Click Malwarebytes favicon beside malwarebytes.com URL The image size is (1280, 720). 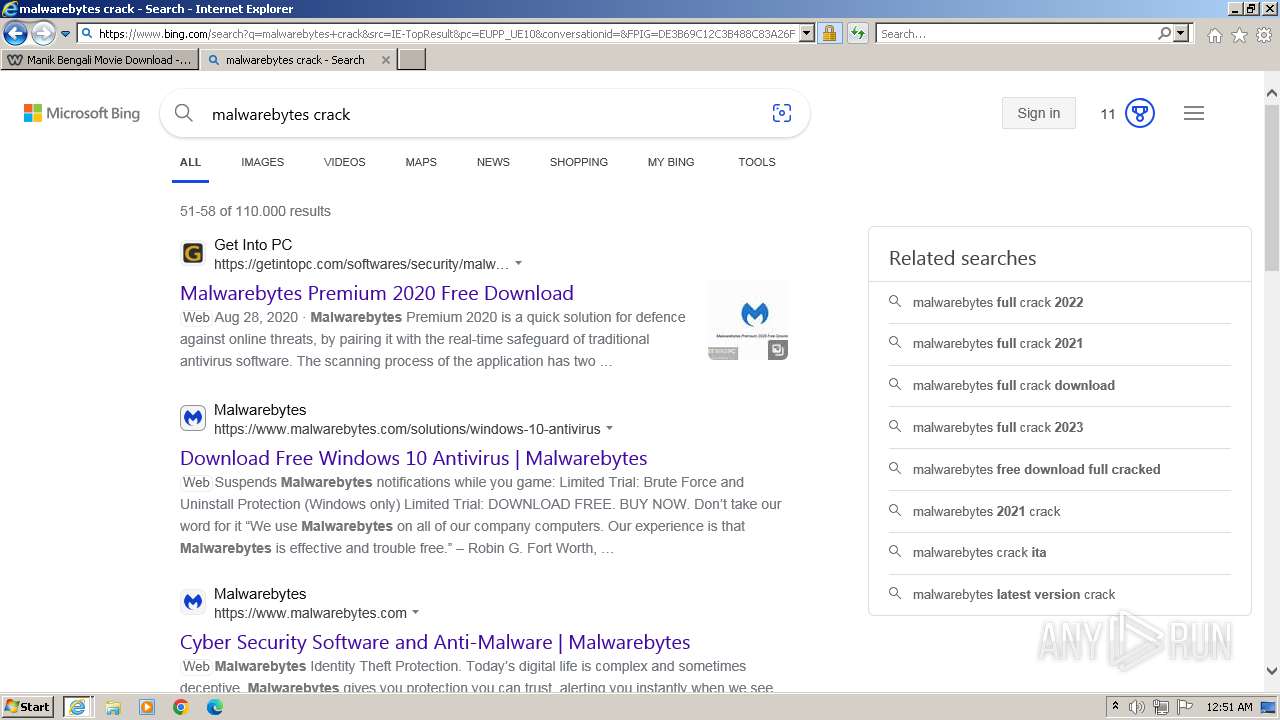[x=193, y=602]
